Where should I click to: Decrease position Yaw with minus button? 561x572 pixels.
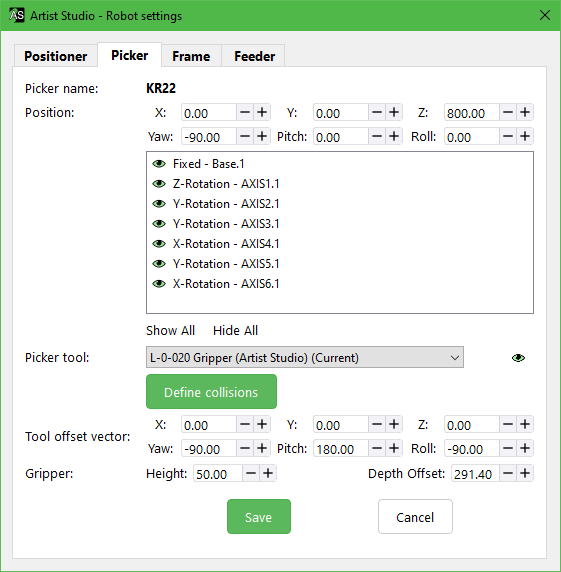245,136
